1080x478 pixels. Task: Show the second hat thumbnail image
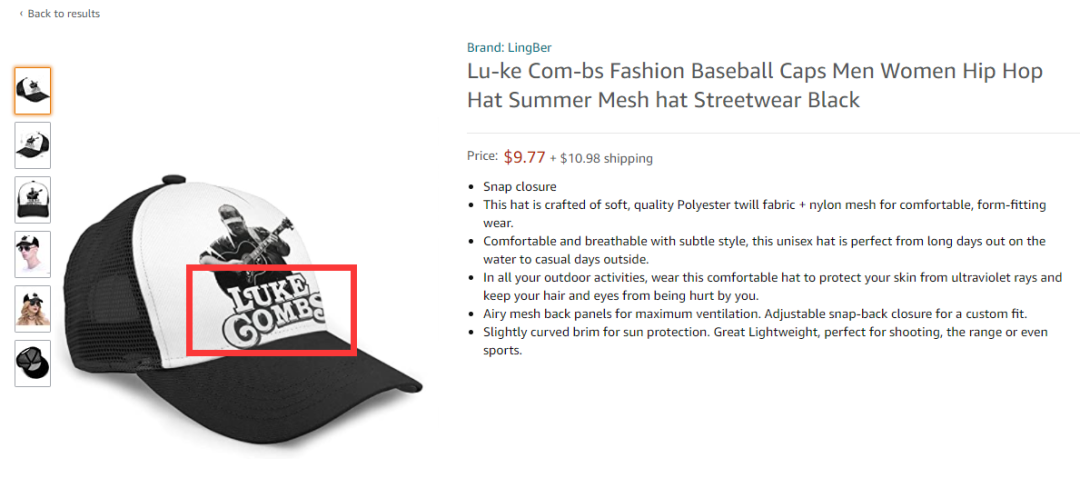(x=33, y=146)
